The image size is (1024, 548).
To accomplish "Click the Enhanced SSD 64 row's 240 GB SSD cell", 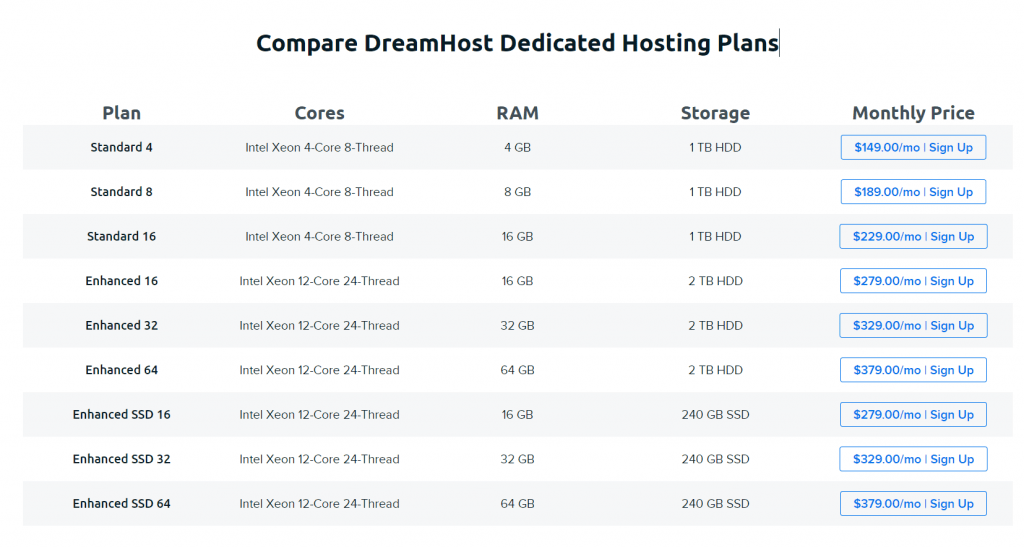I will (x=715, y=504).
